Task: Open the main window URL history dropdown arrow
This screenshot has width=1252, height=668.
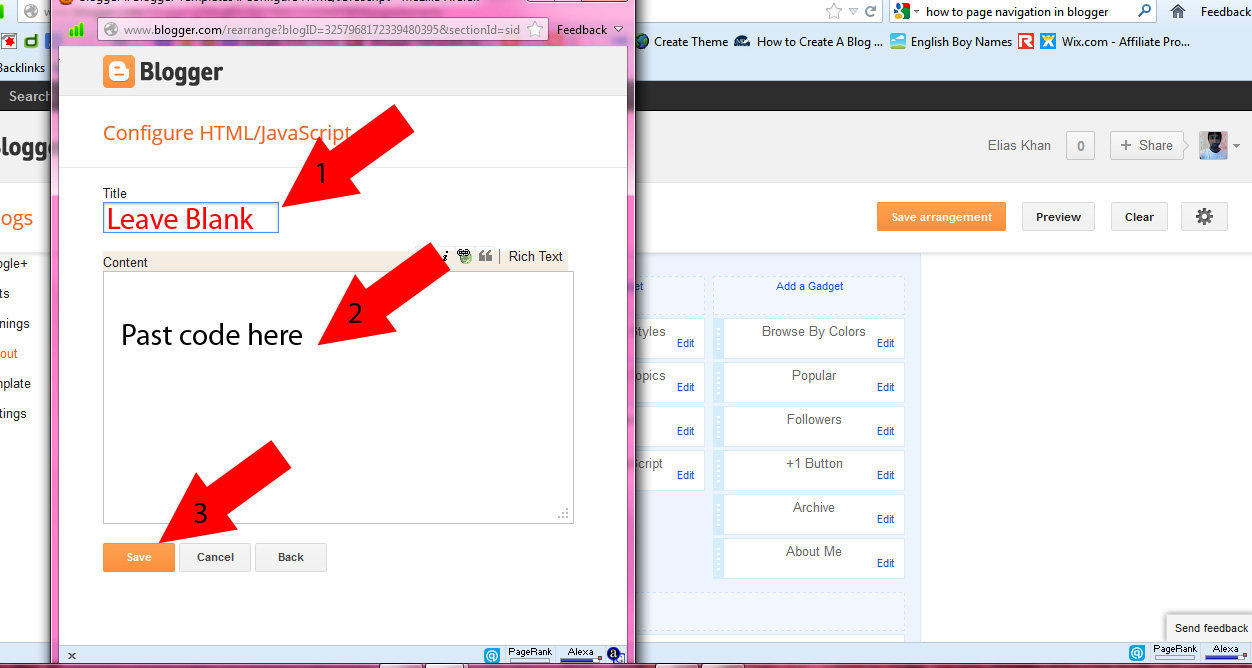Action: [853, 12]
